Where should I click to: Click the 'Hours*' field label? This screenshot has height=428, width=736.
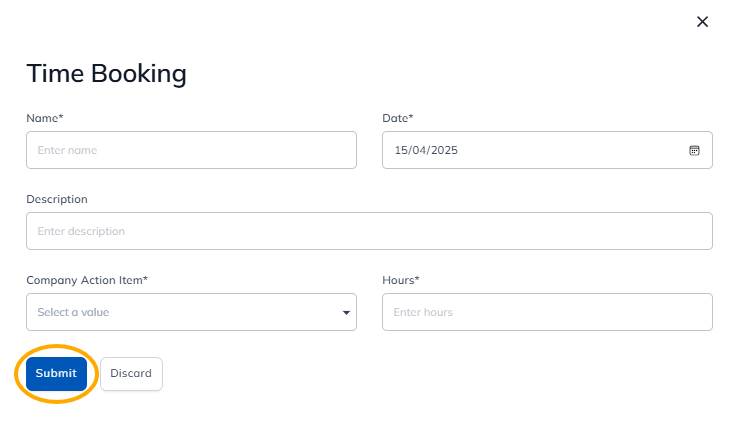[401, 280]
